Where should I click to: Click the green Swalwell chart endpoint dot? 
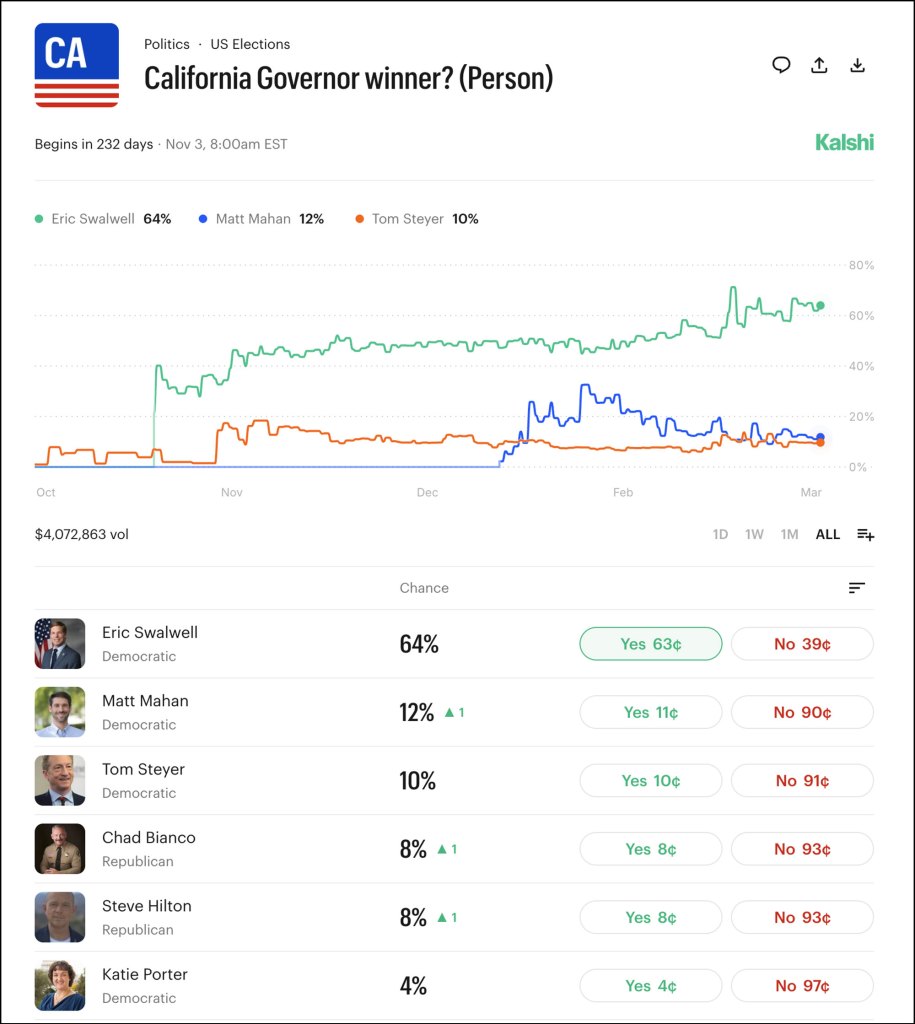click(x=821, y=305)
